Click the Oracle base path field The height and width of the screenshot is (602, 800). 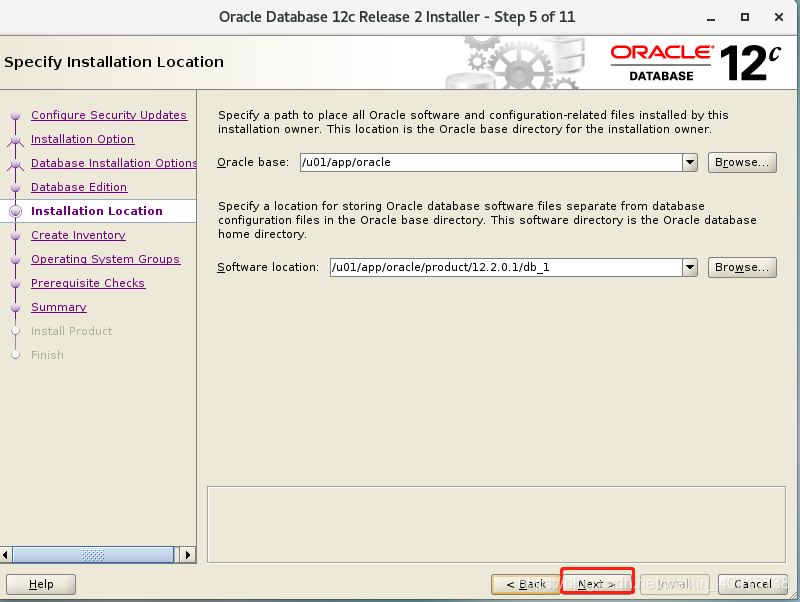pyautogui.click(x=491, y=162)
